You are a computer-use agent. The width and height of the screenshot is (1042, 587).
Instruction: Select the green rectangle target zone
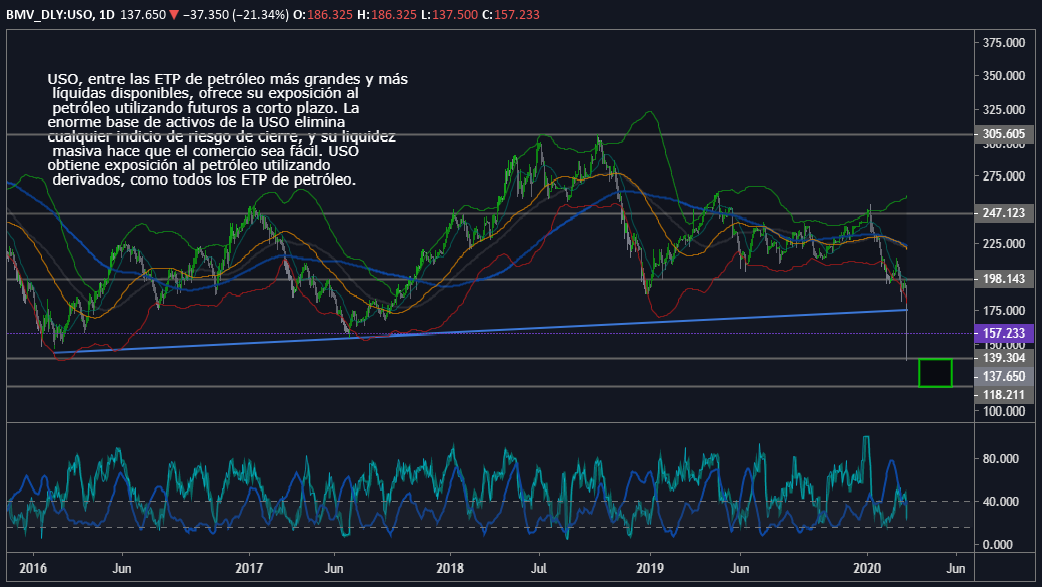click(x=935, y=373)
